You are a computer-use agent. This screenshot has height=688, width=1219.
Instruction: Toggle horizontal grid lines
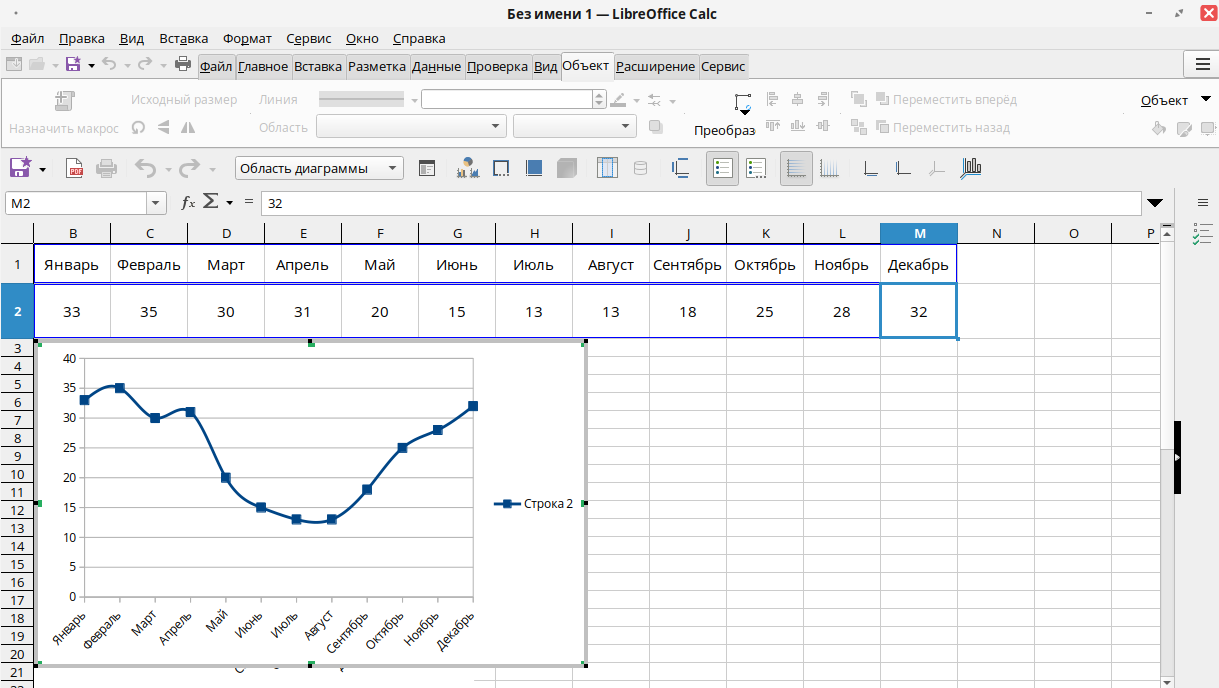(796, 169)
